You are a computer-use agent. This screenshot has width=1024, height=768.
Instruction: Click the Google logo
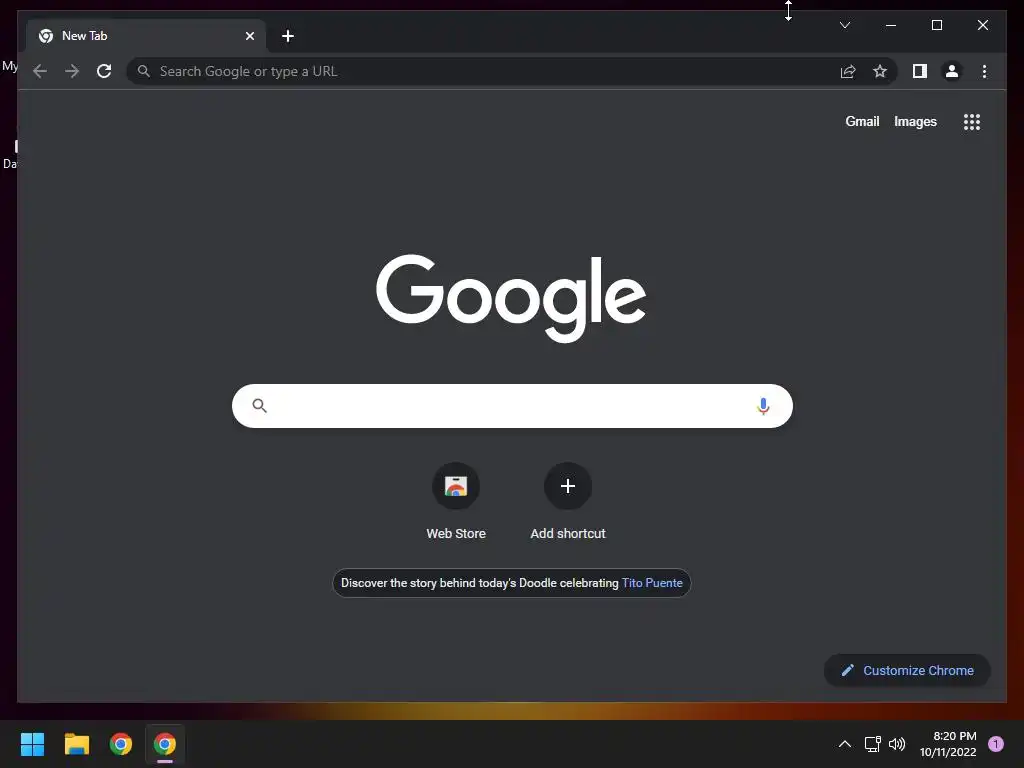tap(511, 298)
